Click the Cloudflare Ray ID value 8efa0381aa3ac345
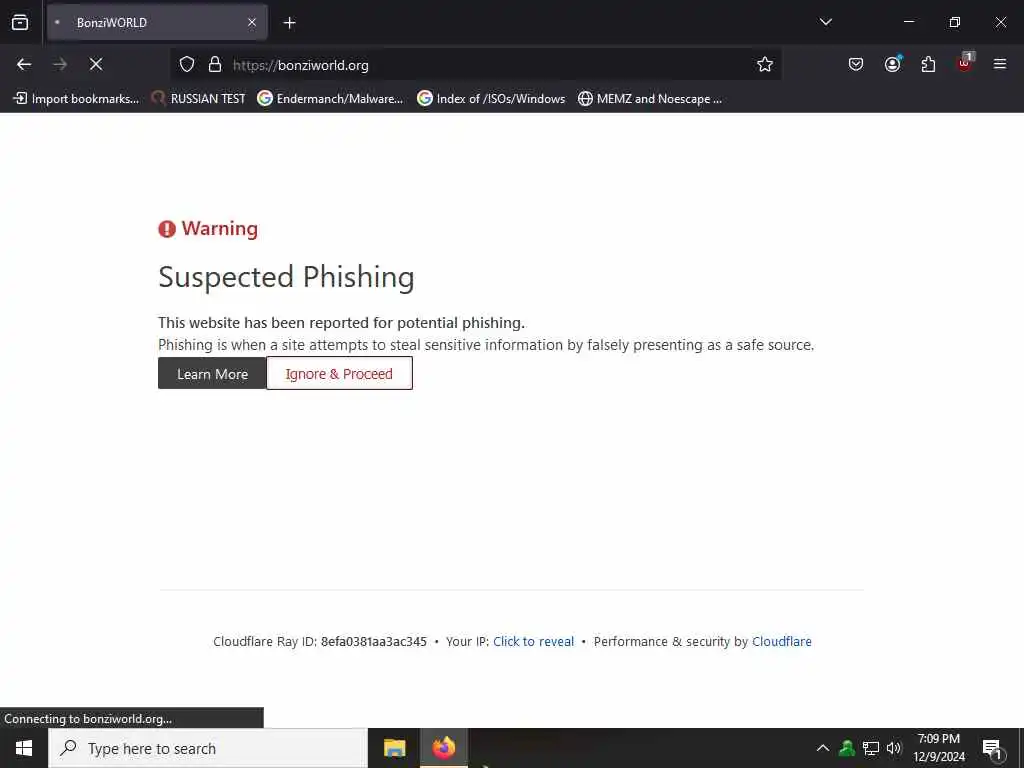 point(374,642)
